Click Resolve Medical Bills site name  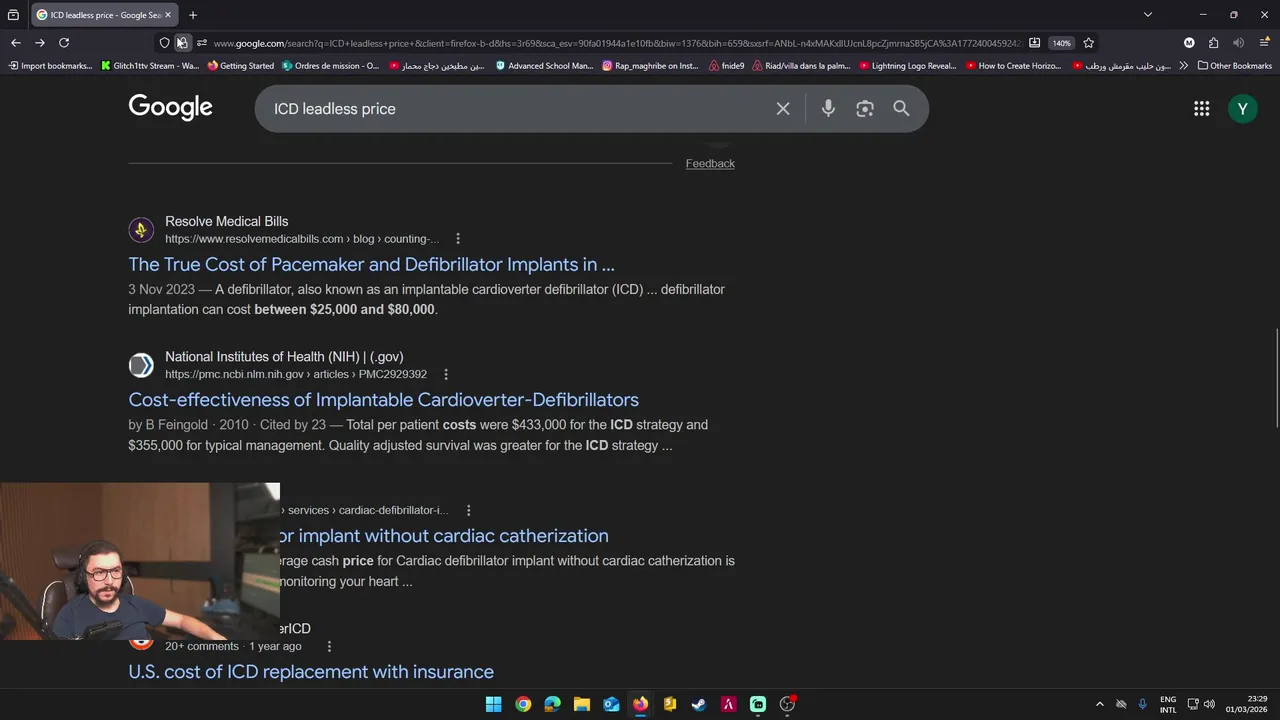226,222
